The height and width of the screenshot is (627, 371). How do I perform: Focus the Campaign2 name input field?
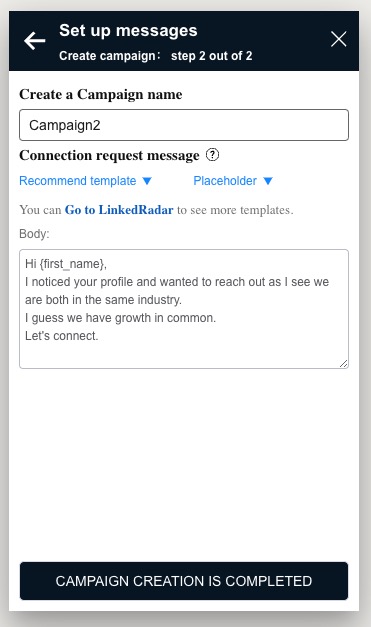(x=184, y=125)
